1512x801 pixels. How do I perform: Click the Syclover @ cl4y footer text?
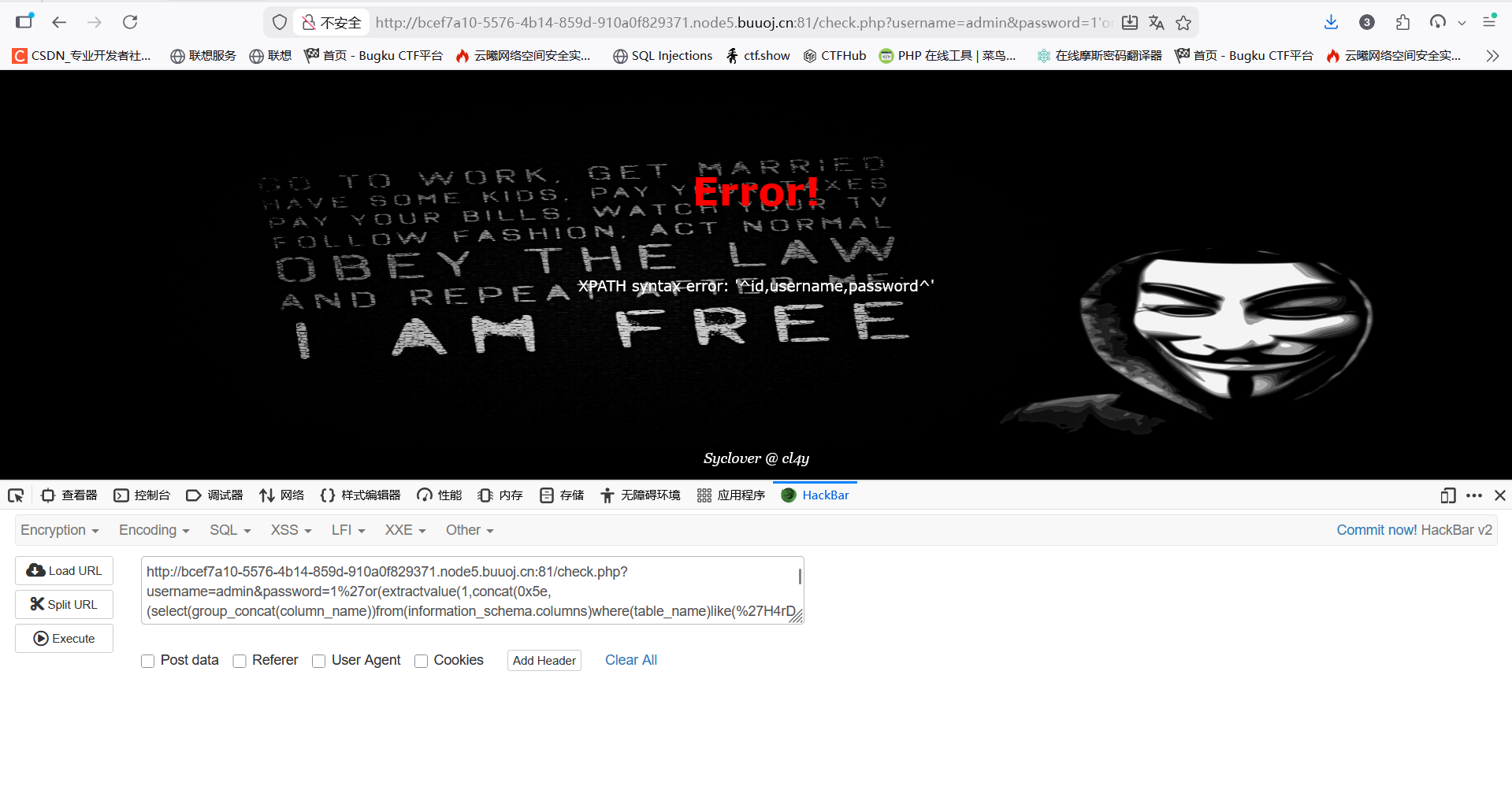pyautogui.click(x=756, y=458)
